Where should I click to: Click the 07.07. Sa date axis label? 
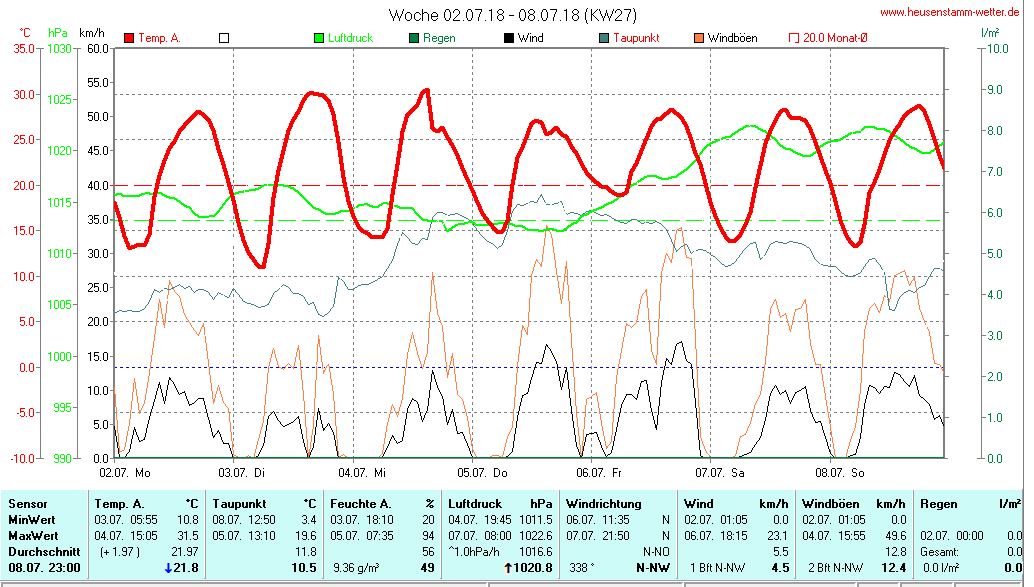point(722,471)
